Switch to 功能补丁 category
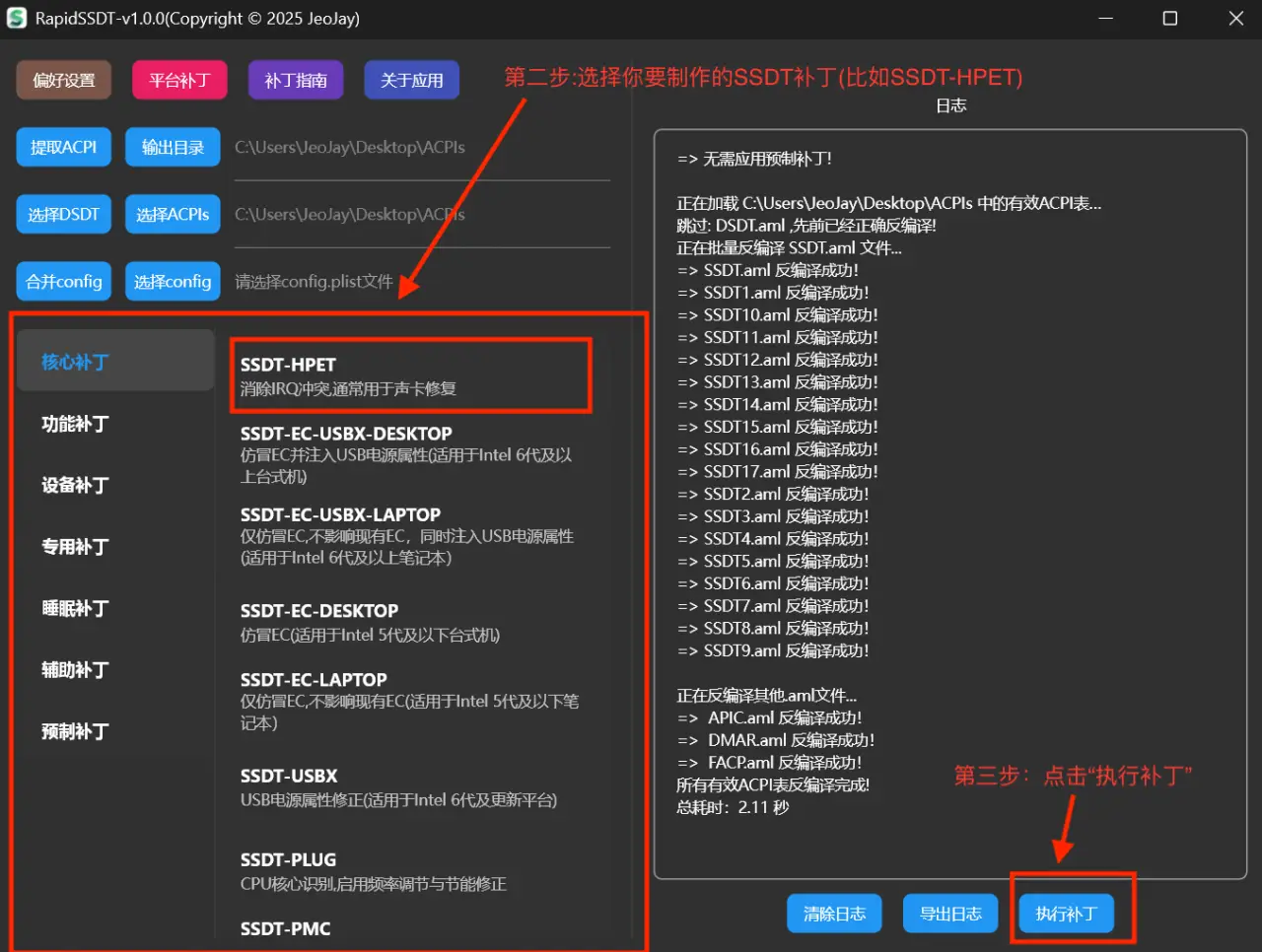1262x952 pixels. tap(75, 424)
